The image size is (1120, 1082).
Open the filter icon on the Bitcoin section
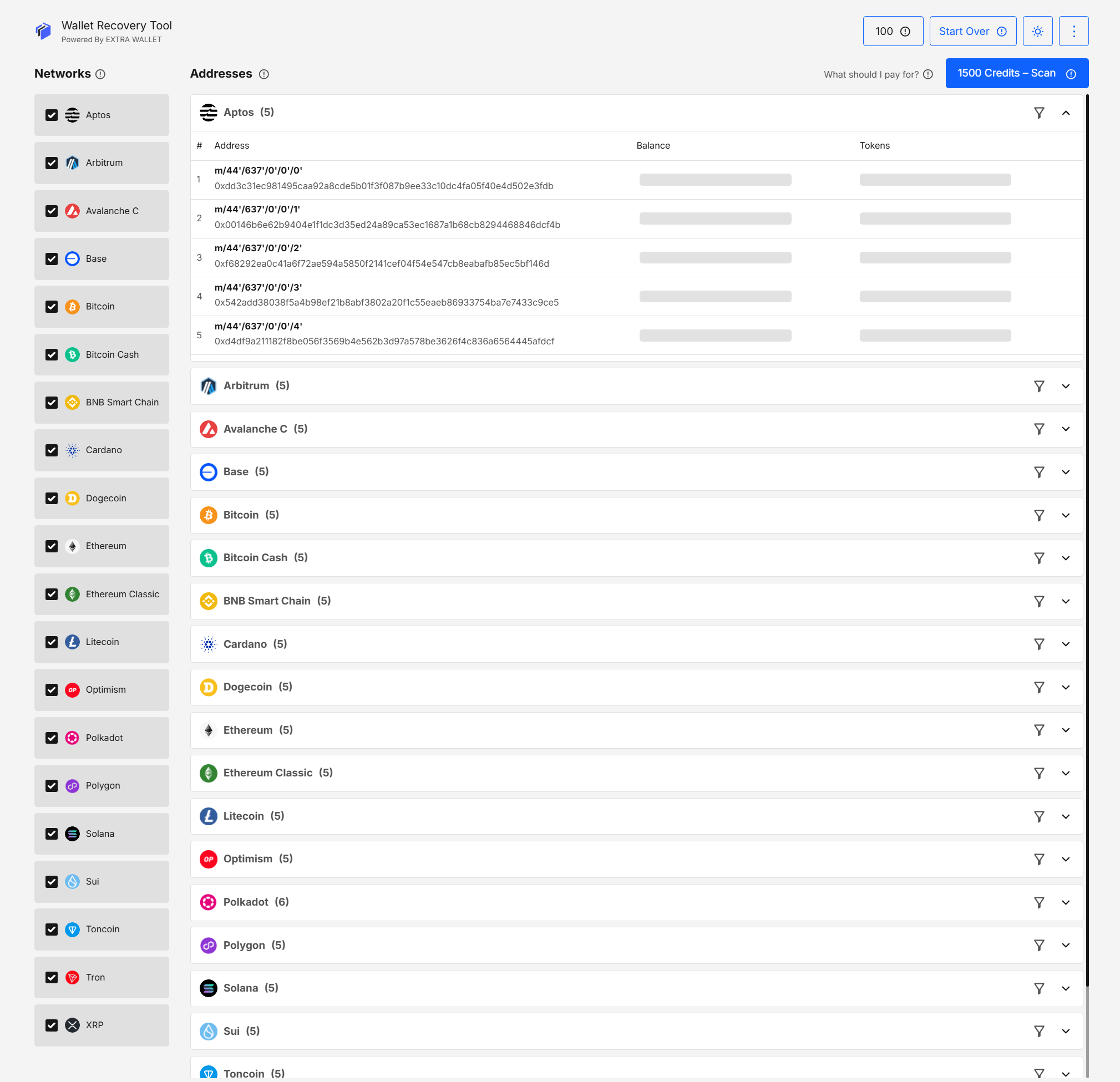click(x=1040, y=515)
